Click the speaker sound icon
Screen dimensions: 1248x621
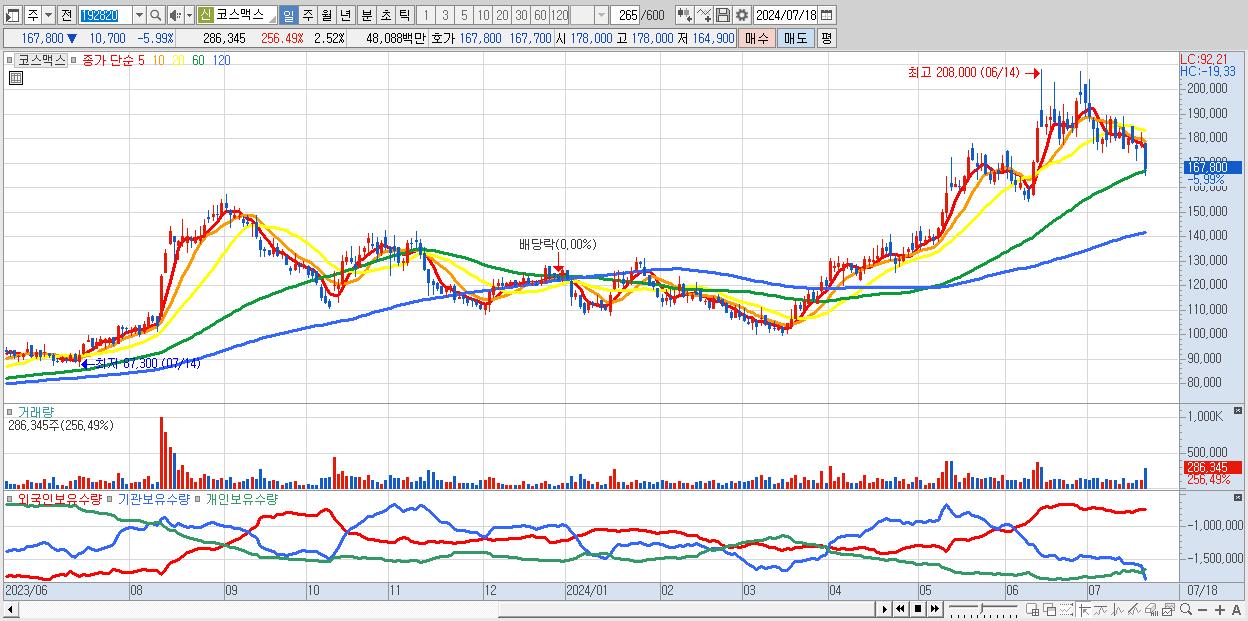[174, 15]
